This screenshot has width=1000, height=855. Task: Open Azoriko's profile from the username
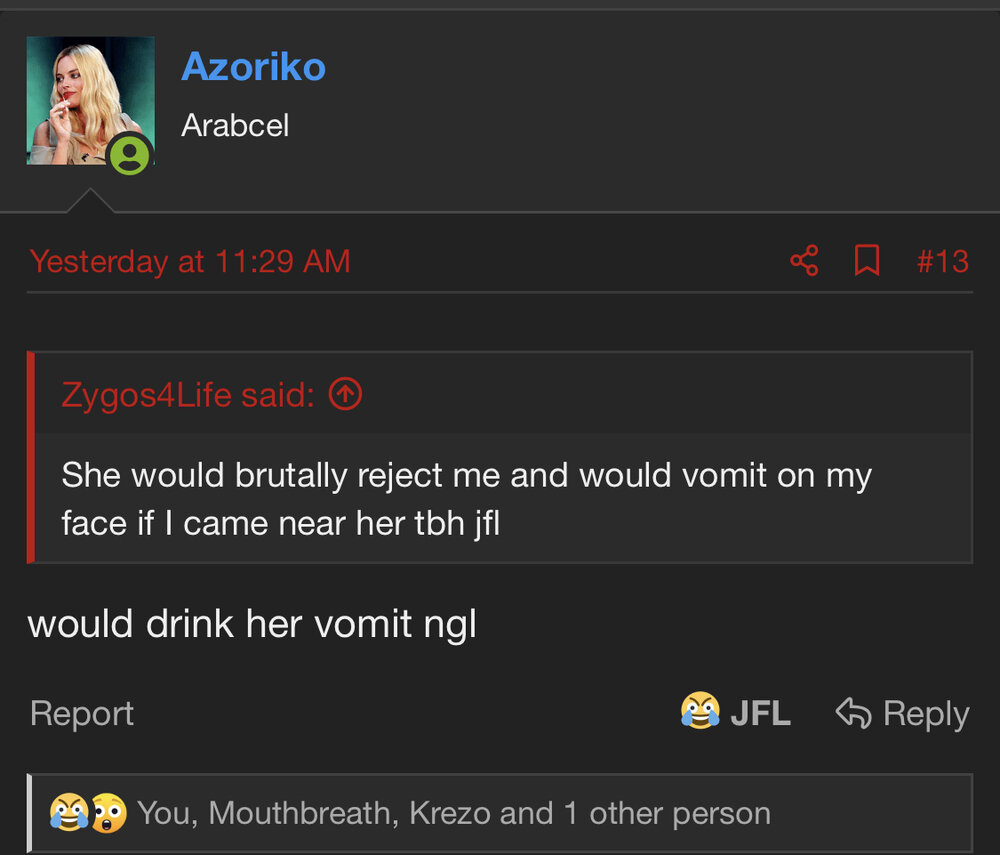(253, 66)
